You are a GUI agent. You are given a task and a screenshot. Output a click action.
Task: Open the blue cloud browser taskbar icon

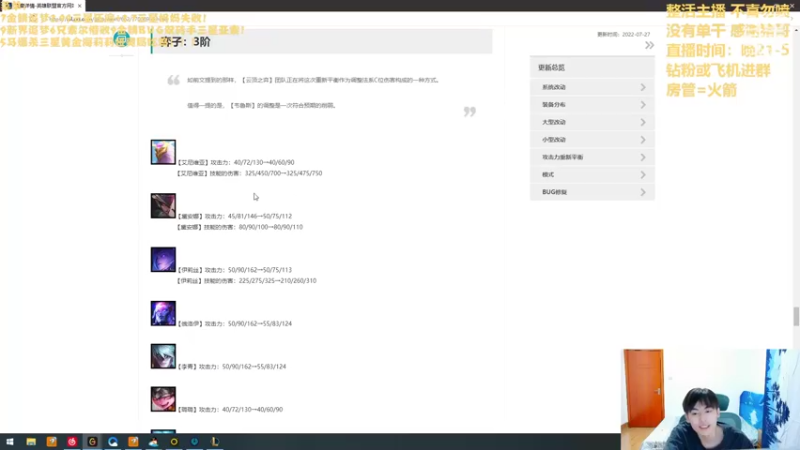[x=113, y=442]
